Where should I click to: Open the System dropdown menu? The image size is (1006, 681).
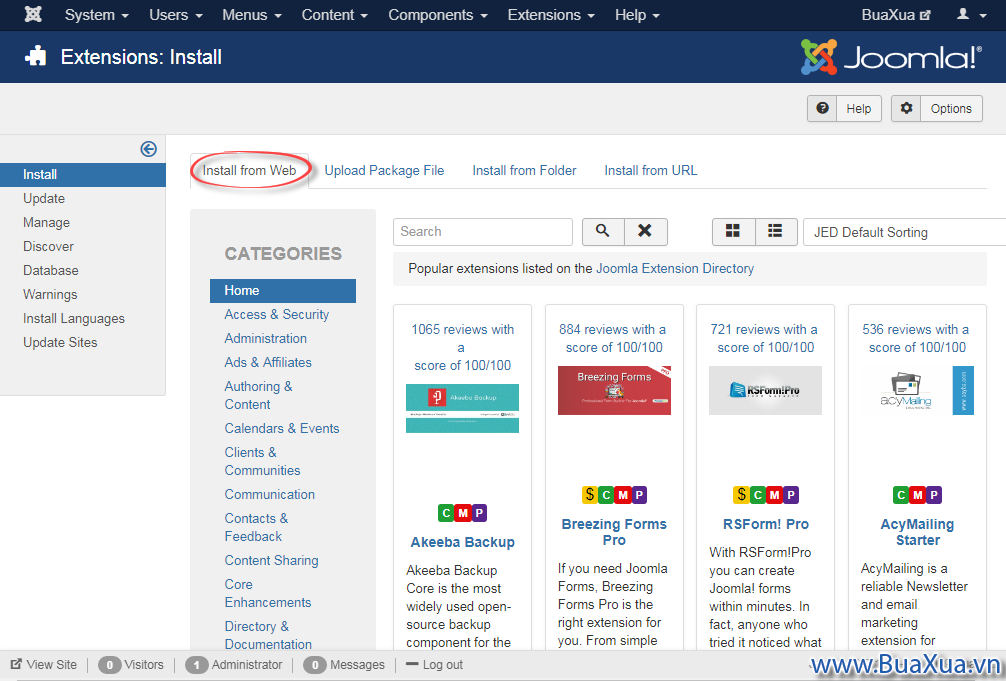coord(96,15)
